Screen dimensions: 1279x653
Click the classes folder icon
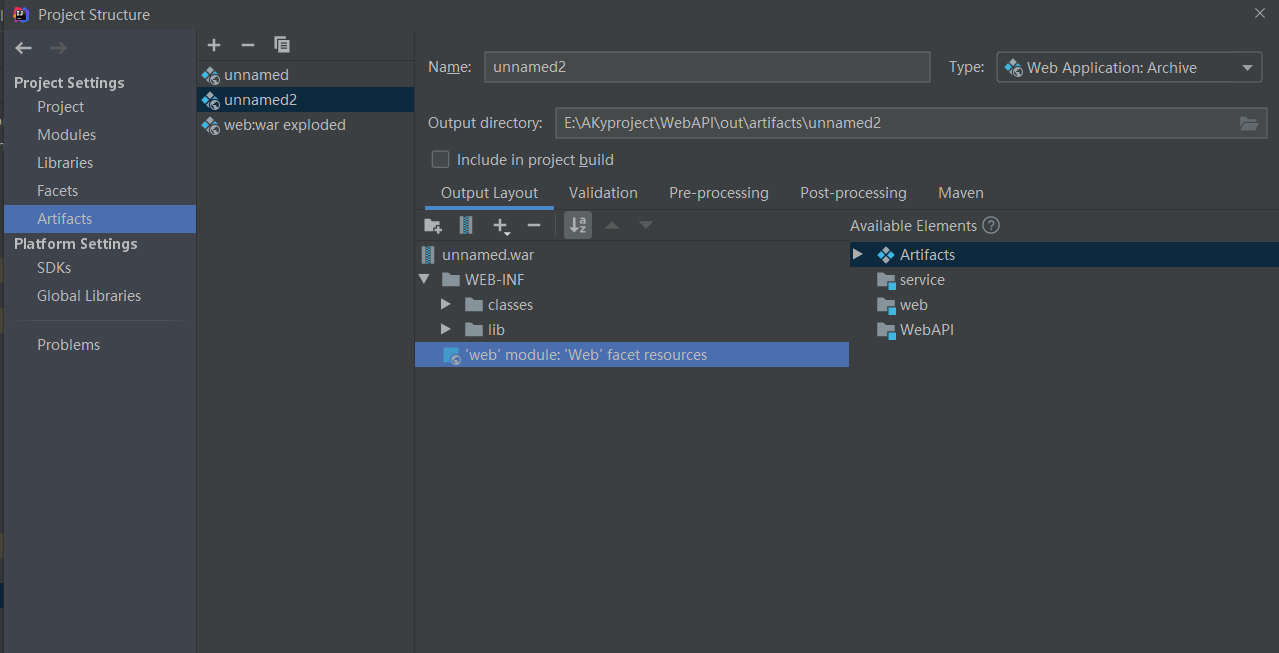(x=474, y=305)
